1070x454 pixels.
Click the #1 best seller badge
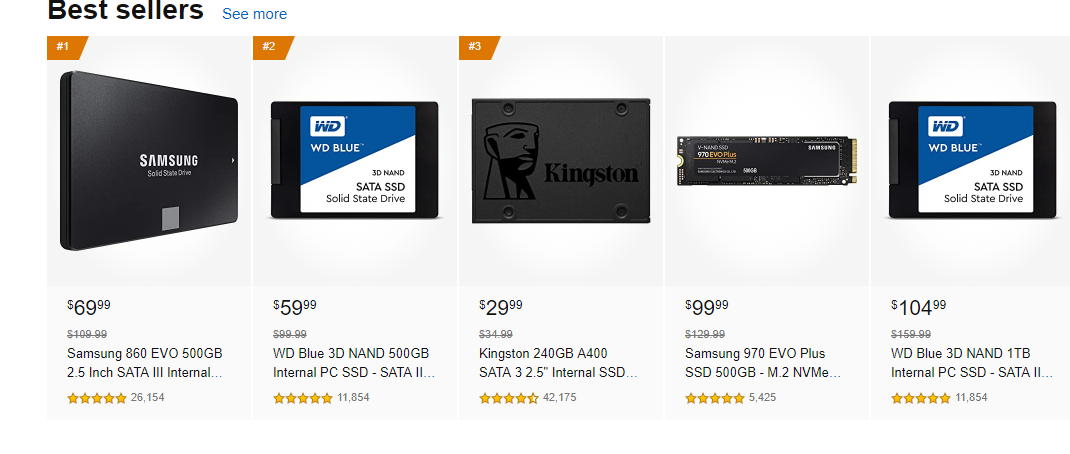coord(68,47)
